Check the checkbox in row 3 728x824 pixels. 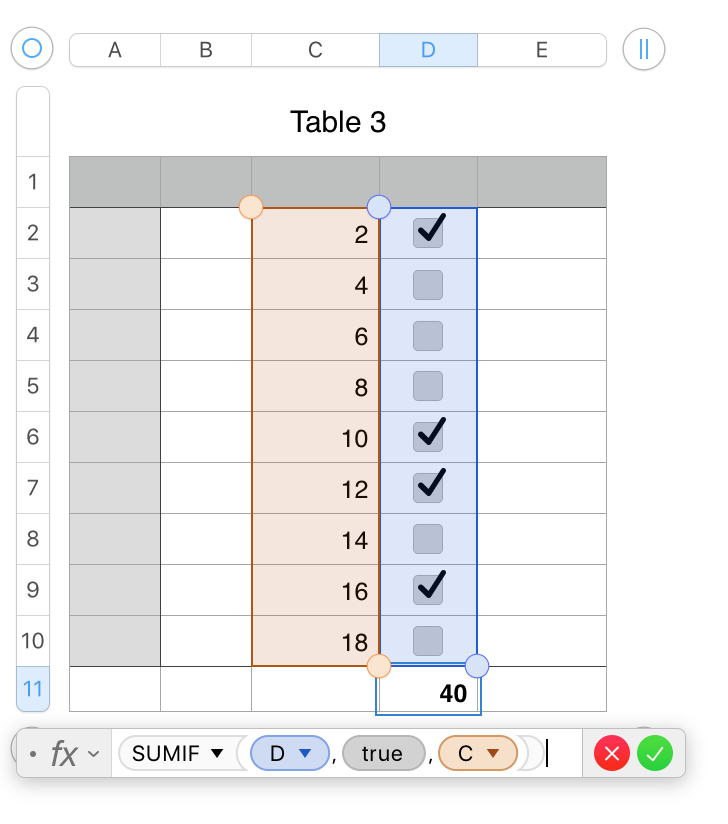click(428, 284)
